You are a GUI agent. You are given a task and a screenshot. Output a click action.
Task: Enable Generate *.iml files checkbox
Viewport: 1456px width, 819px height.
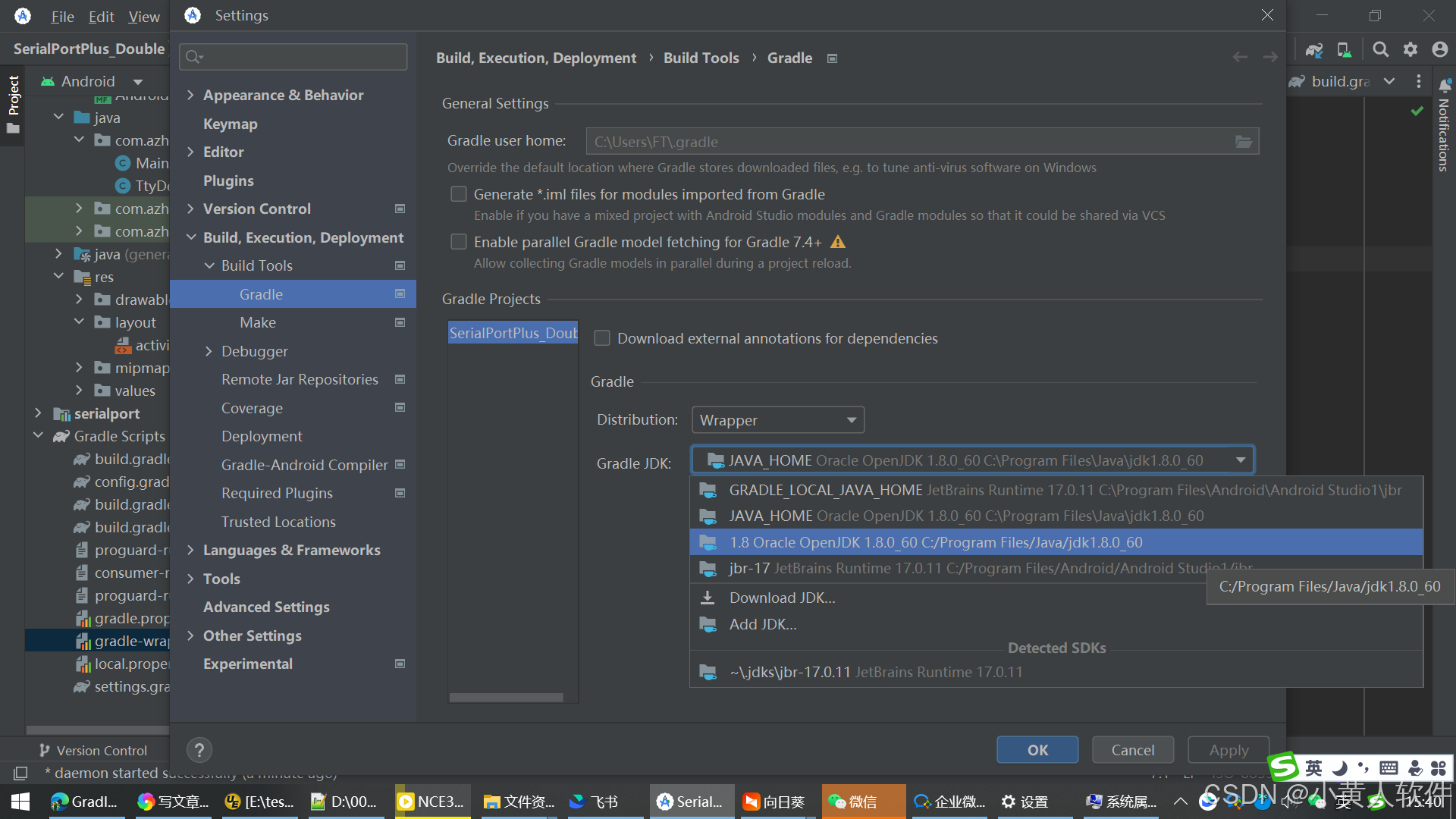coord(459,194)
